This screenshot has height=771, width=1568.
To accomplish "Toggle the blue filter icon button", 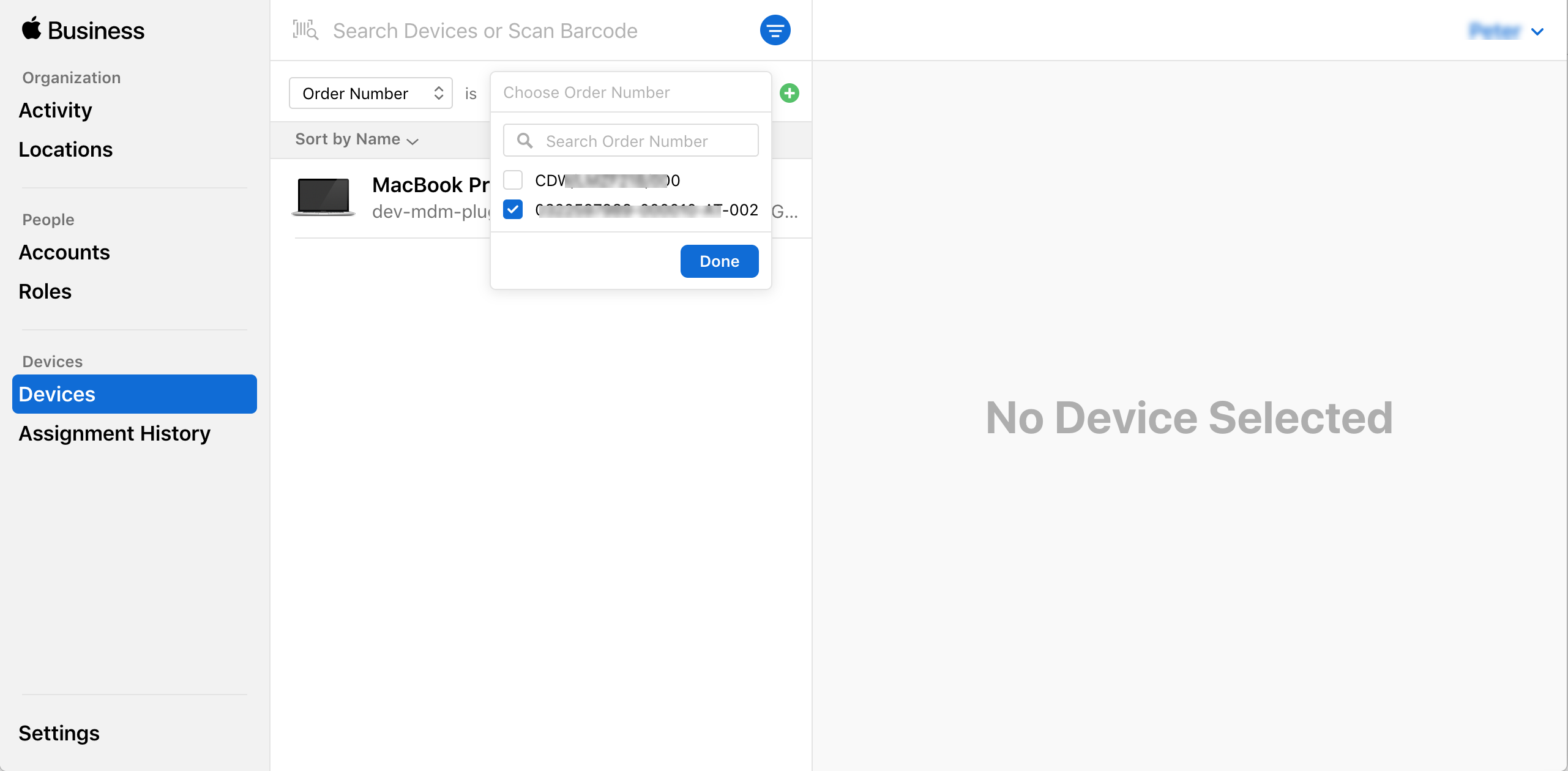I will tap(775, 30).
